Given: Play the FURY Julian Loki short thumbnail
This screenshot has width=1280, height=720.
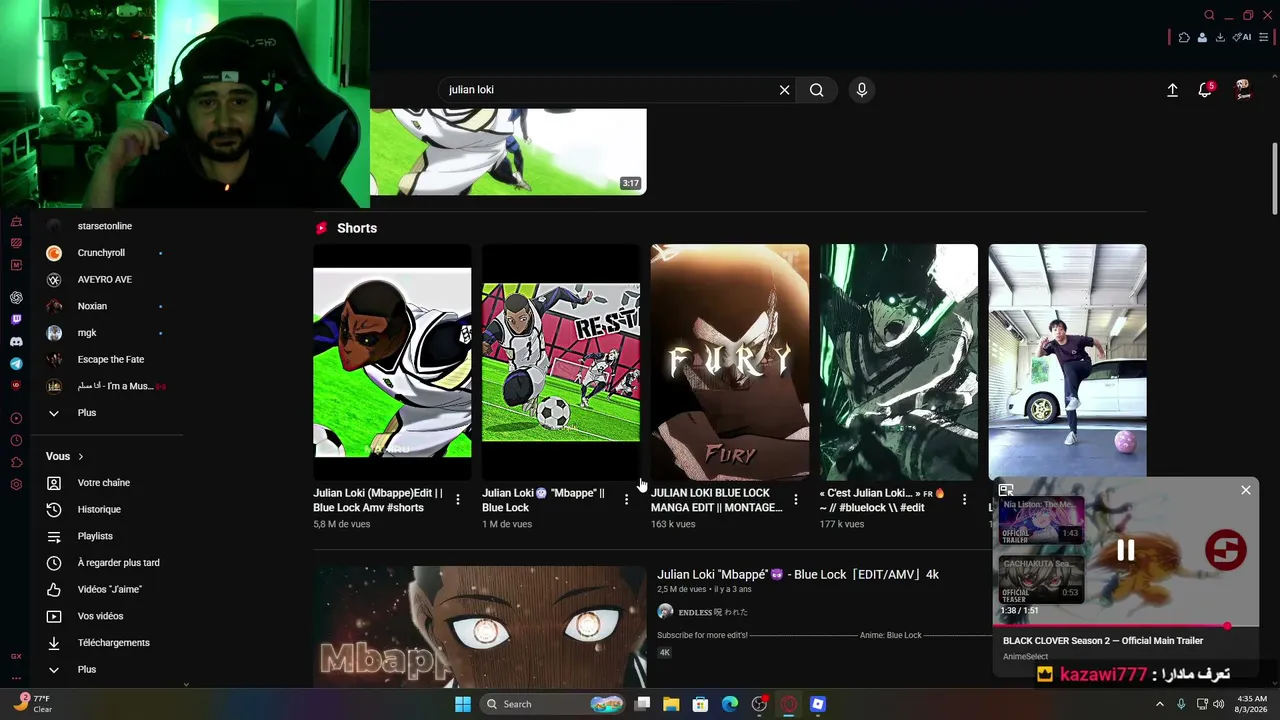Looking at the screenshot, I should pos(730,362).
